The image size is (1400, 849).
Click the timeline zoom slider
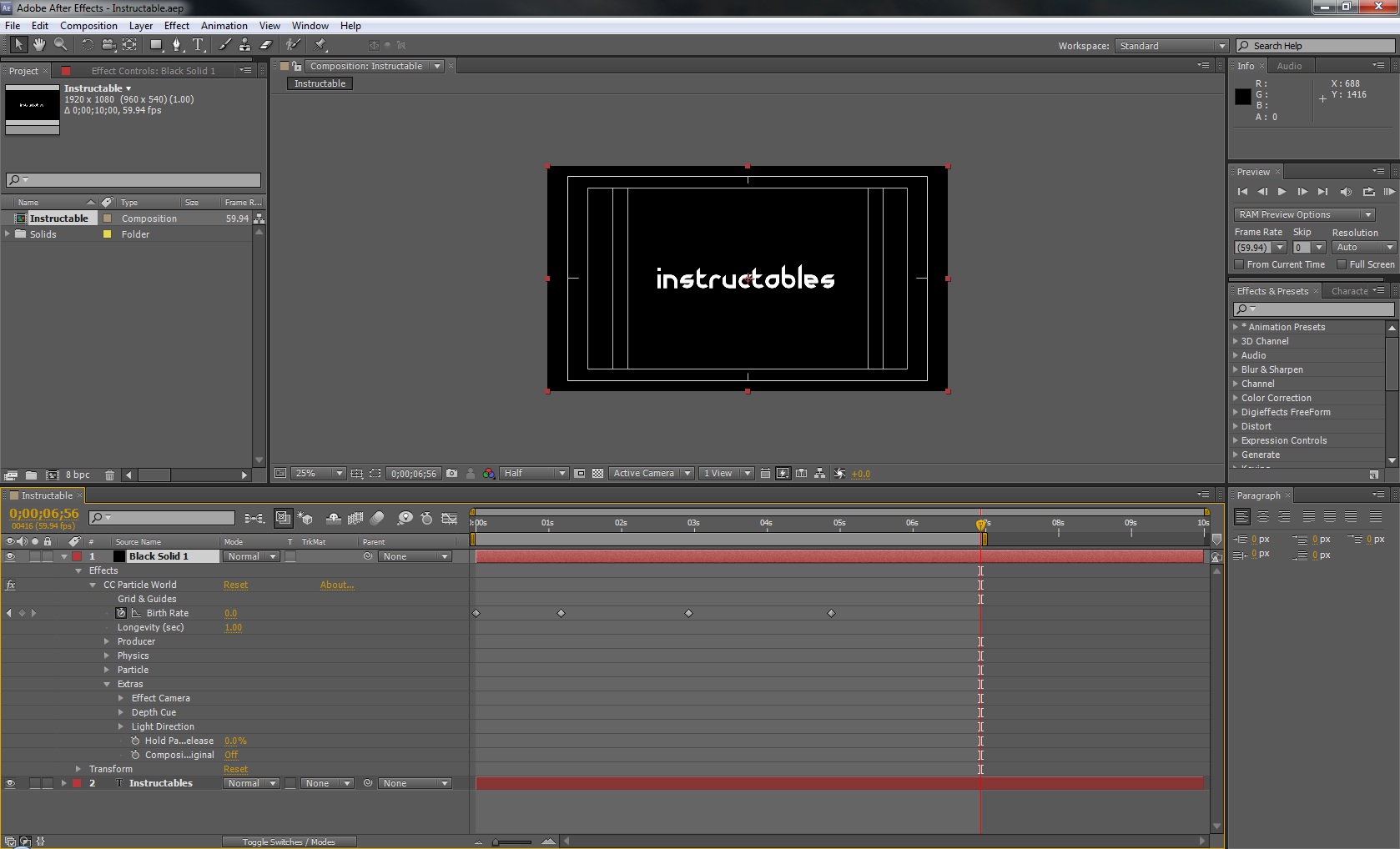click(512, 841)
